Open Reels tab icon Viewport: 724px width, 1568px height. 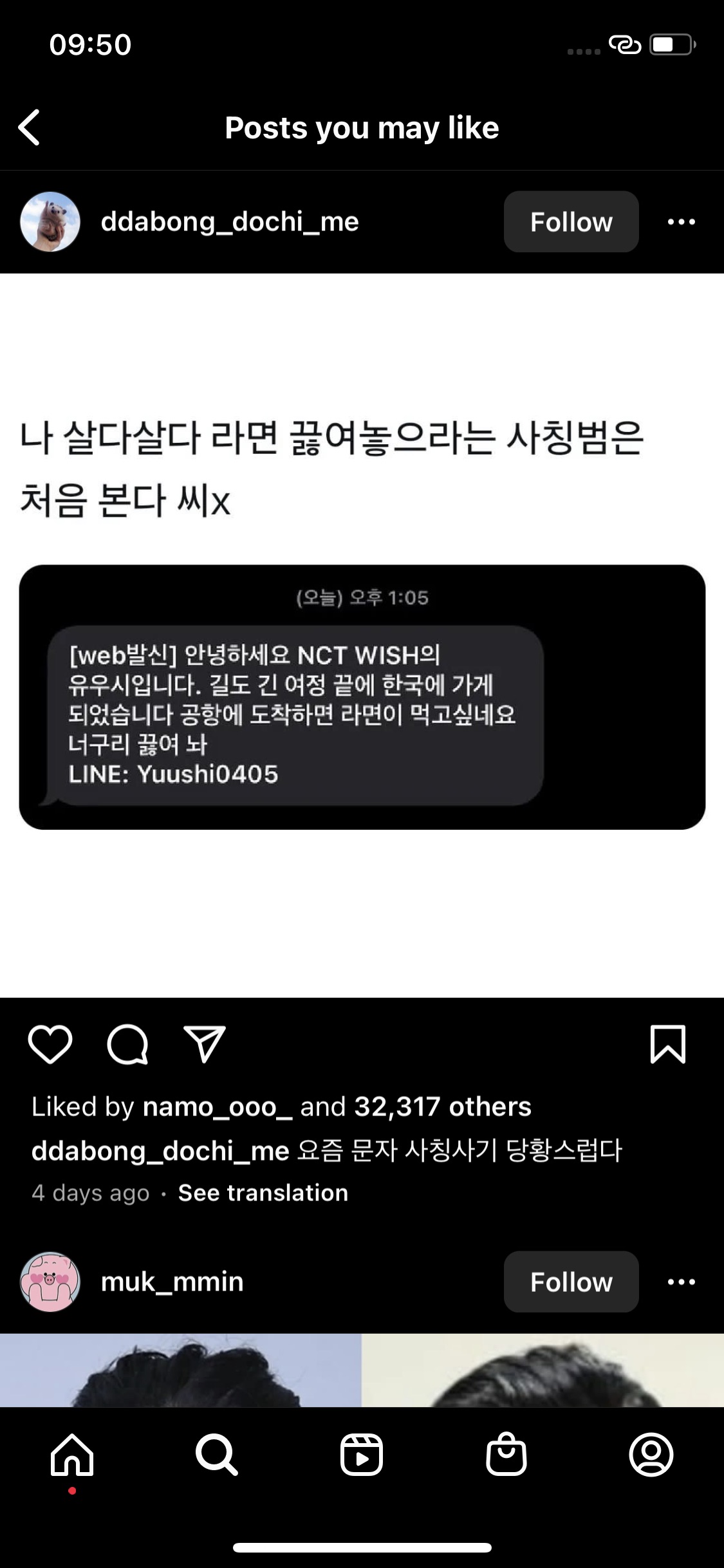pyautogui.click(x=362, y=1455)
